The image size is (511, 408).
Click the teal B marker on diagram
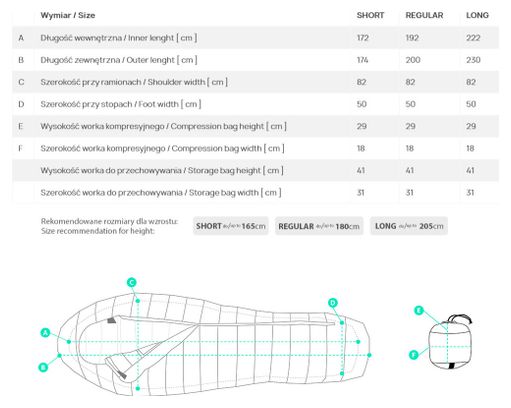coord(43,368)
